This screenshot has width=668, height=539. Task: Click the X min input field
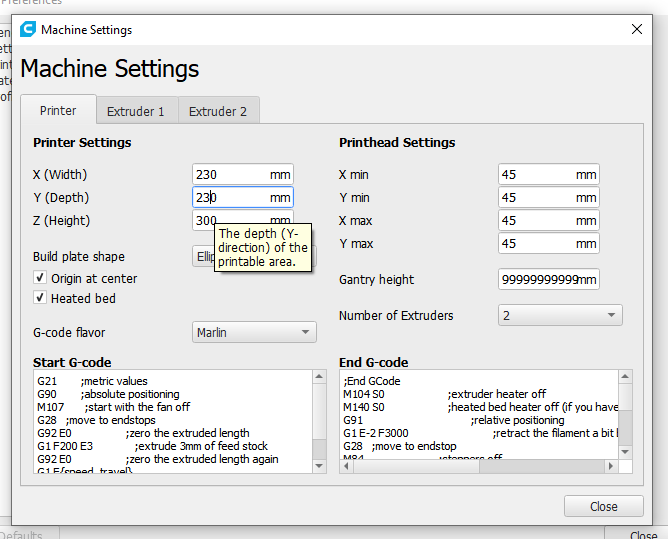[x=549, y=175]
